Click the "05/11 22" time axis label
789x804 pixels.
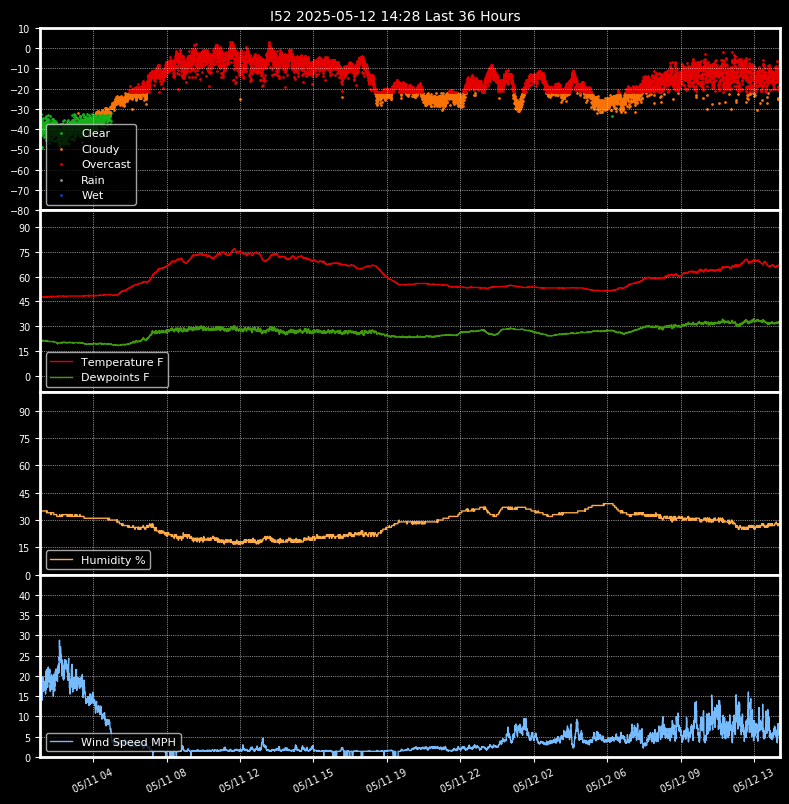tap(459, 780)
